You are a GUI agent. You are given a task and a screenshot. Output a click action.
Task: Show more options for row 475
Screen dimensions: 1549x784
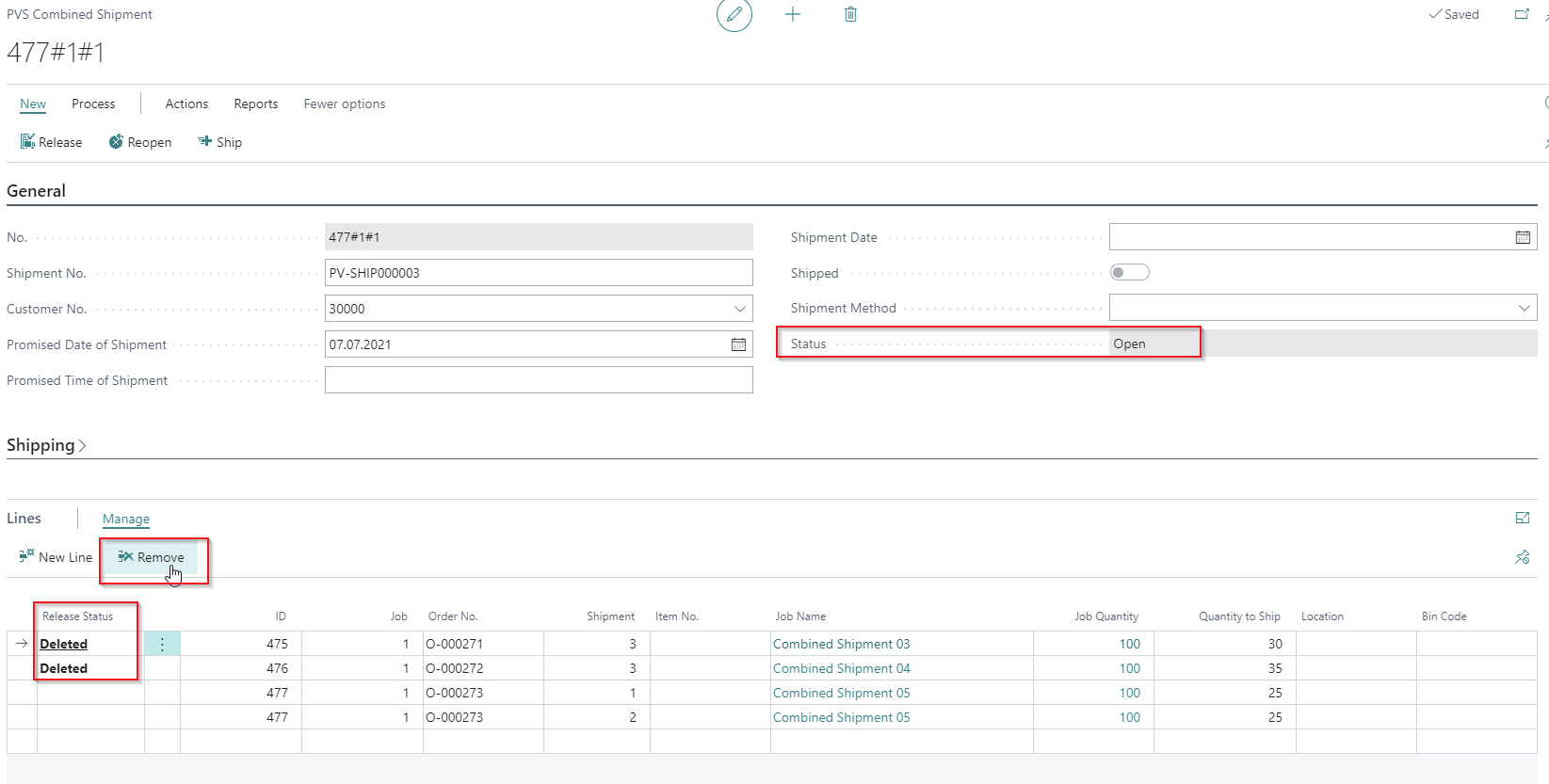162,644
